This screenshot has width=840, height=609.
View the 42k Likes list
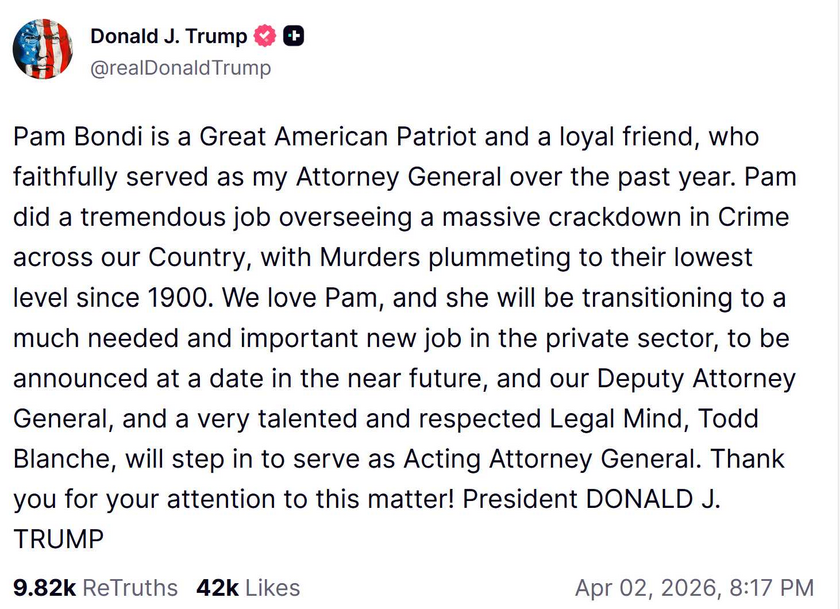pyautogui.click(x=248, y=588)
